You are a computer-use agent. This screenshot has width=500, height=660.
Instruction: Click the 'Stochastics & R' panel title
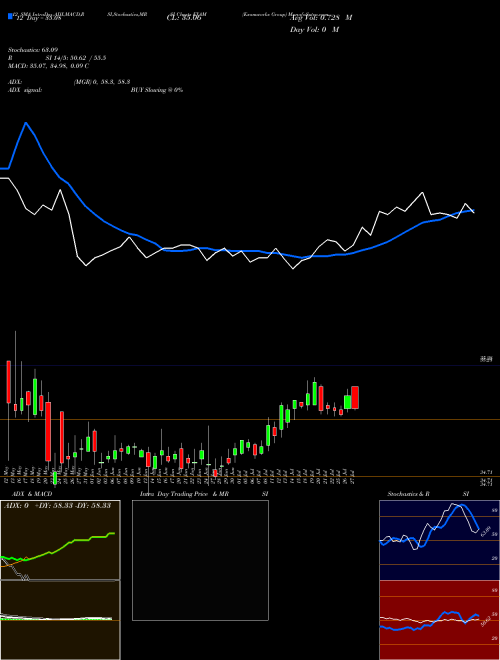[x=409, y=494]
